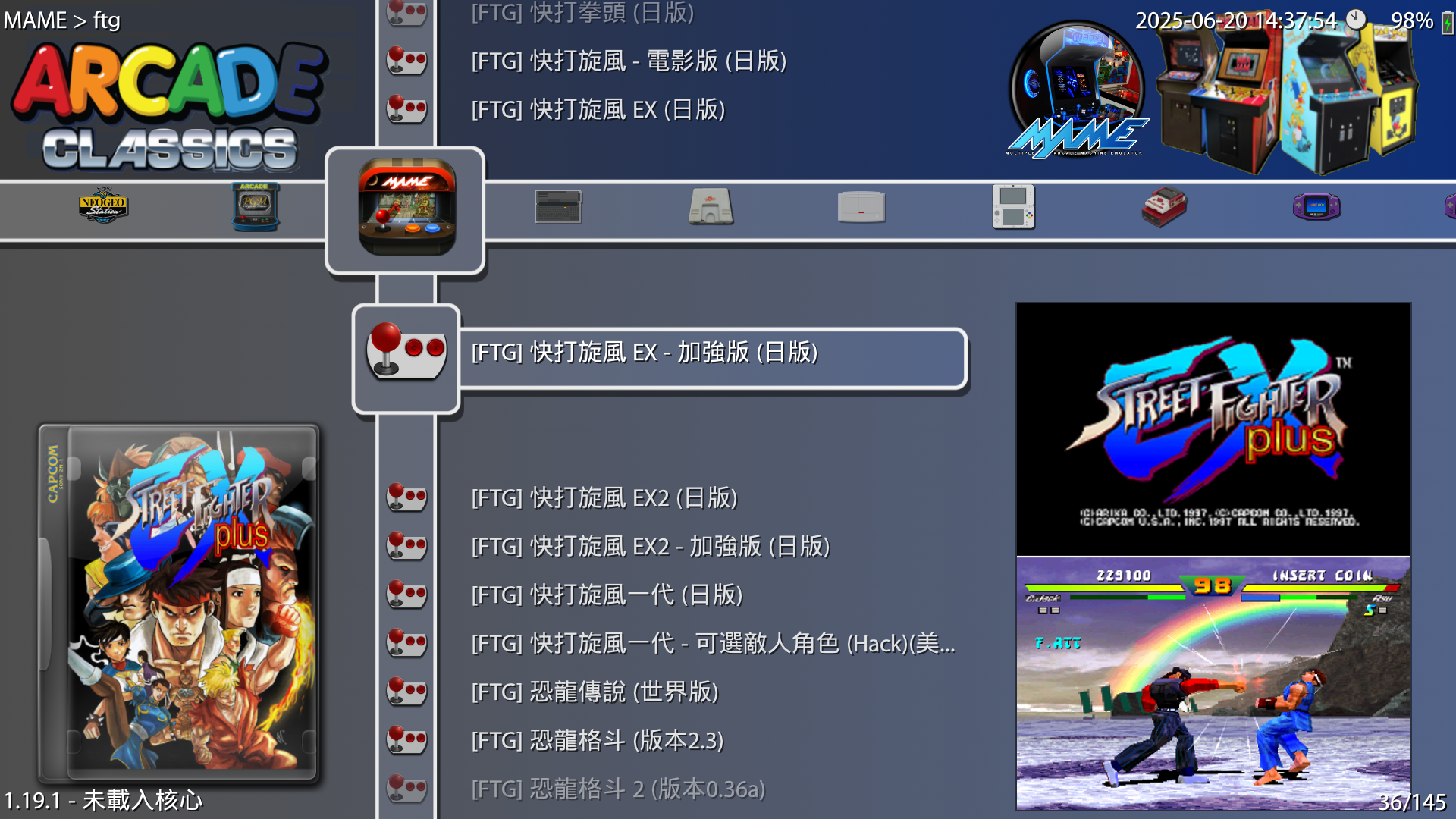The width and height of the screenshot is (1456, 819).
Task: Select the red Famicom console icon
Action: pyautogui.click(x=1165, y=206)
